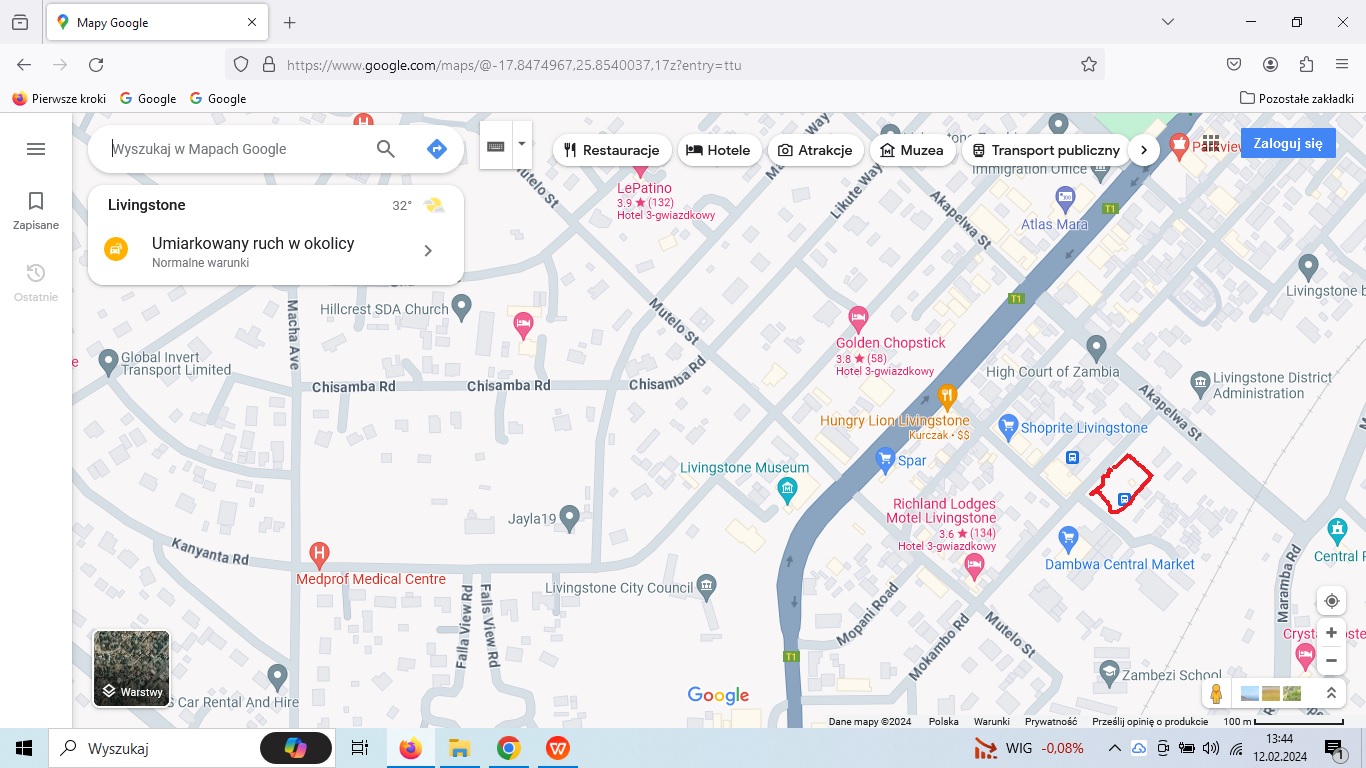The height and width of the screenshot is (768, 1366).
Task: Open the notification center icon
Action: (x=1334, y=748)
